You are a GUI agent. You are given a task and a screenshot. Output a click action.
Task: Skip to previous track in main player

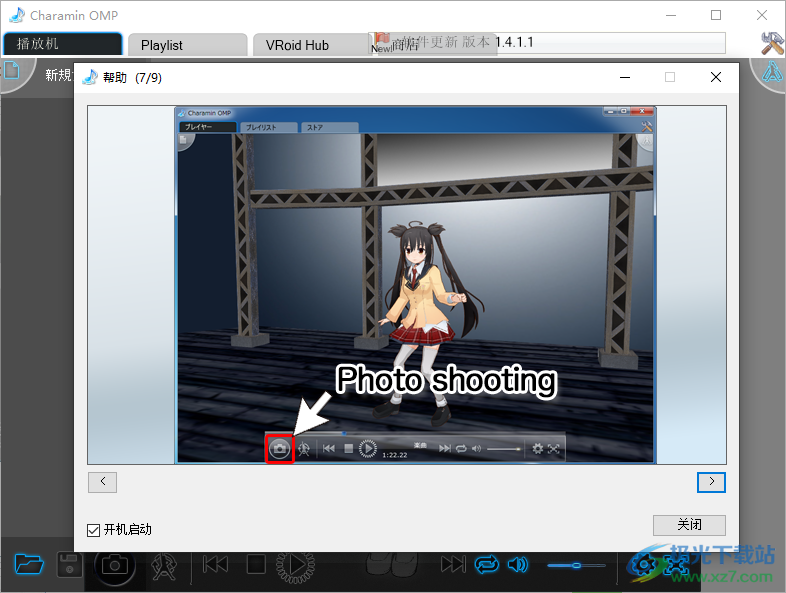coord(216,564)
